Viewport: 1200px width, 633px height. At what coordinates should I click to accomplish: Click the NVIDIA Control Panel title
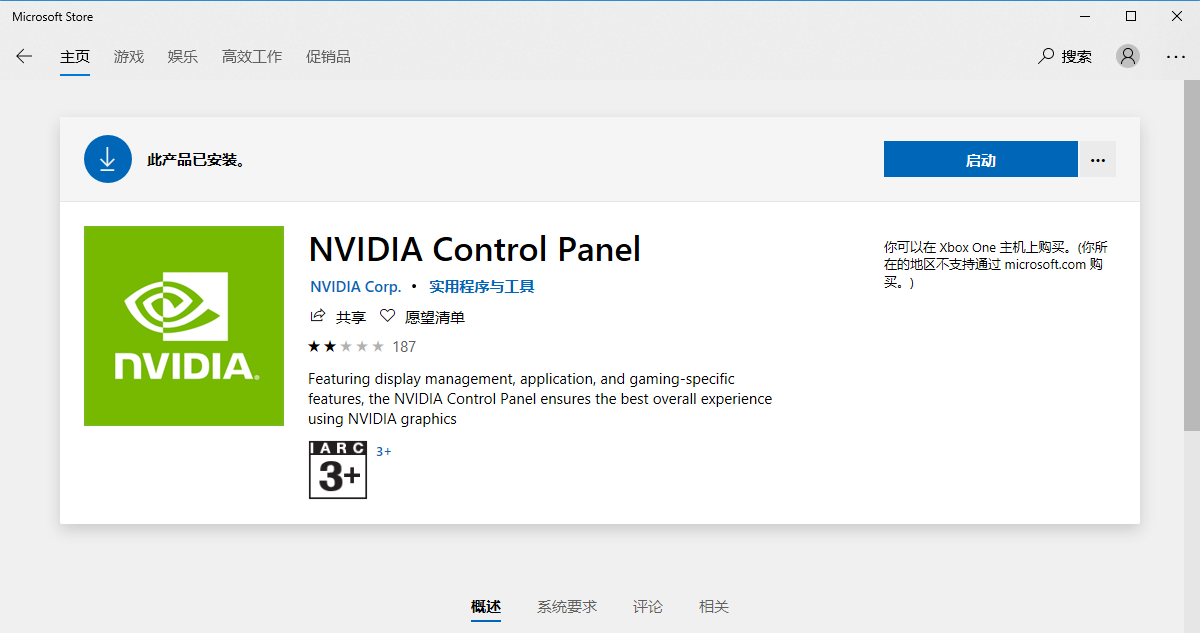click(475, 249)
